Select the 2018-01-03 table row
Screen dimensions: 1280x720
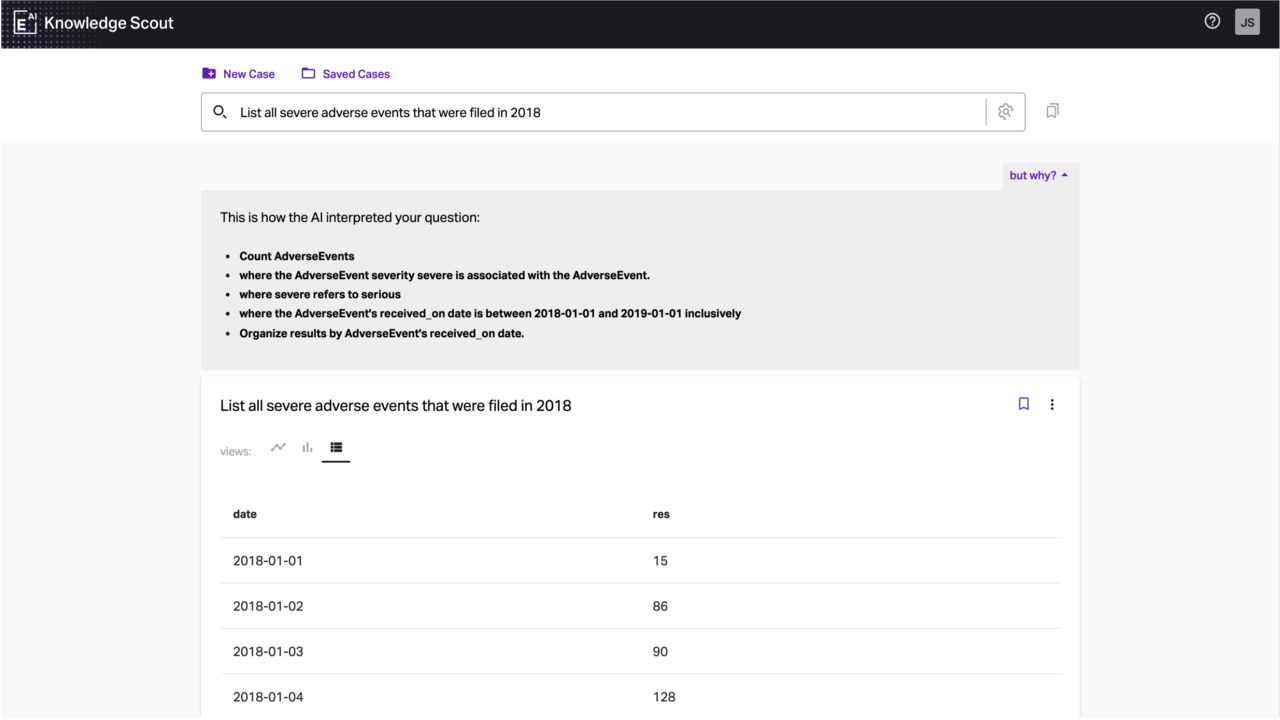pos(640,651)
